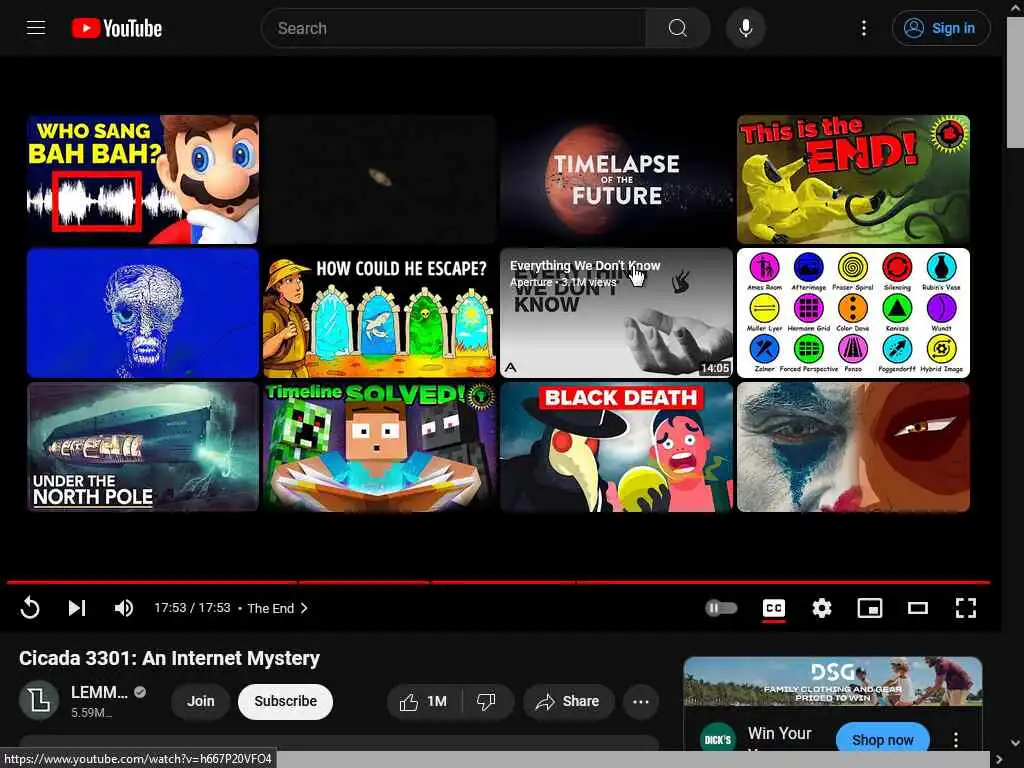Screen dimensions: 1024x768
Task: Enter full screen mode
Action: pos(965,608)
